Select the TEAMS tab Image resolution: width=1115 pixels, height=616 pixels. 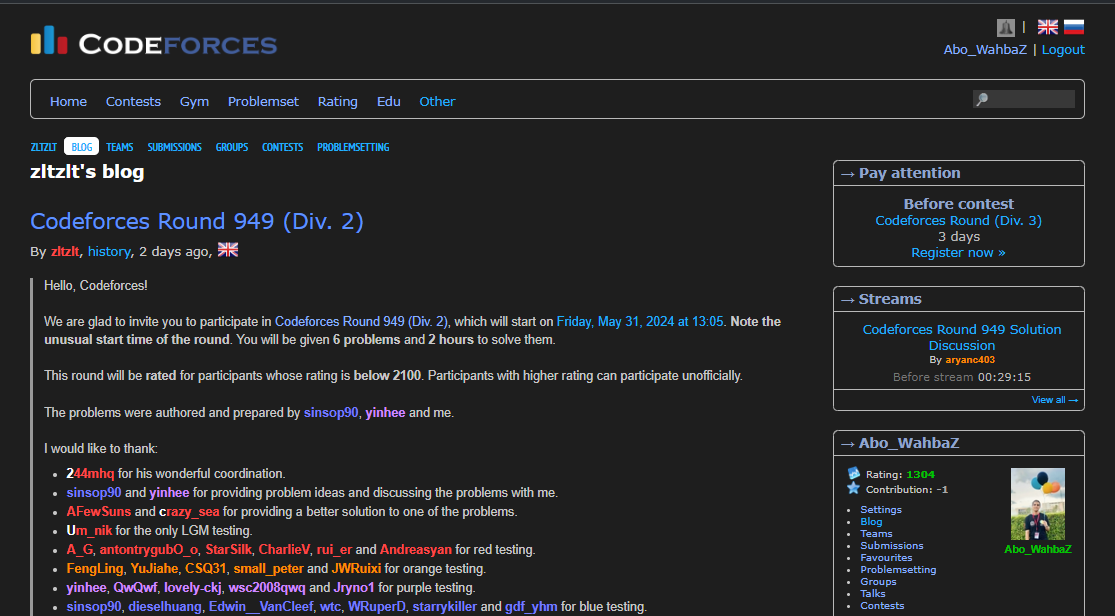[x=119, y=147]
